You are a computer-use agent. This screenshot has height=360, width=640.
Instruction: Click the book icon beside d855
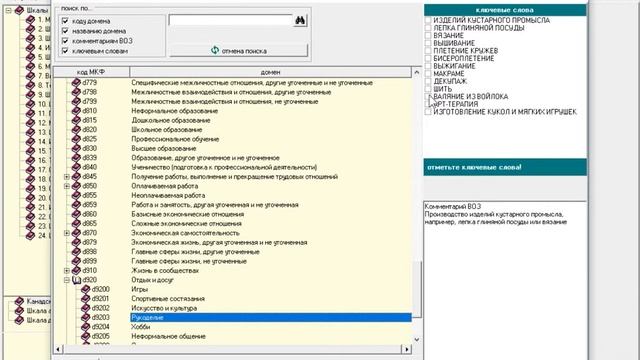pos(76,196)
